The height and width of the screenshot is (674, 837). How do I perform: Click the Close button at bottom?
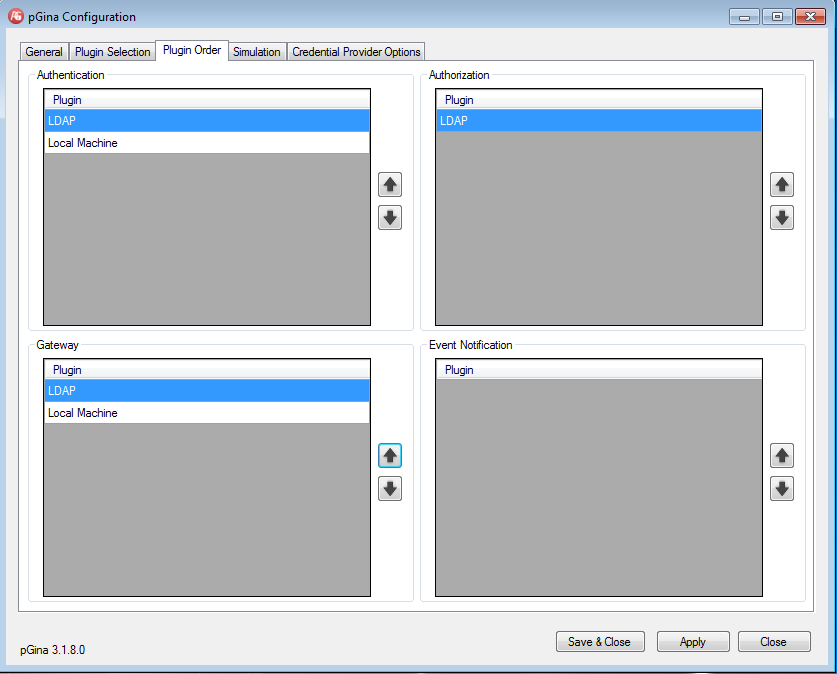click(774, 641)
